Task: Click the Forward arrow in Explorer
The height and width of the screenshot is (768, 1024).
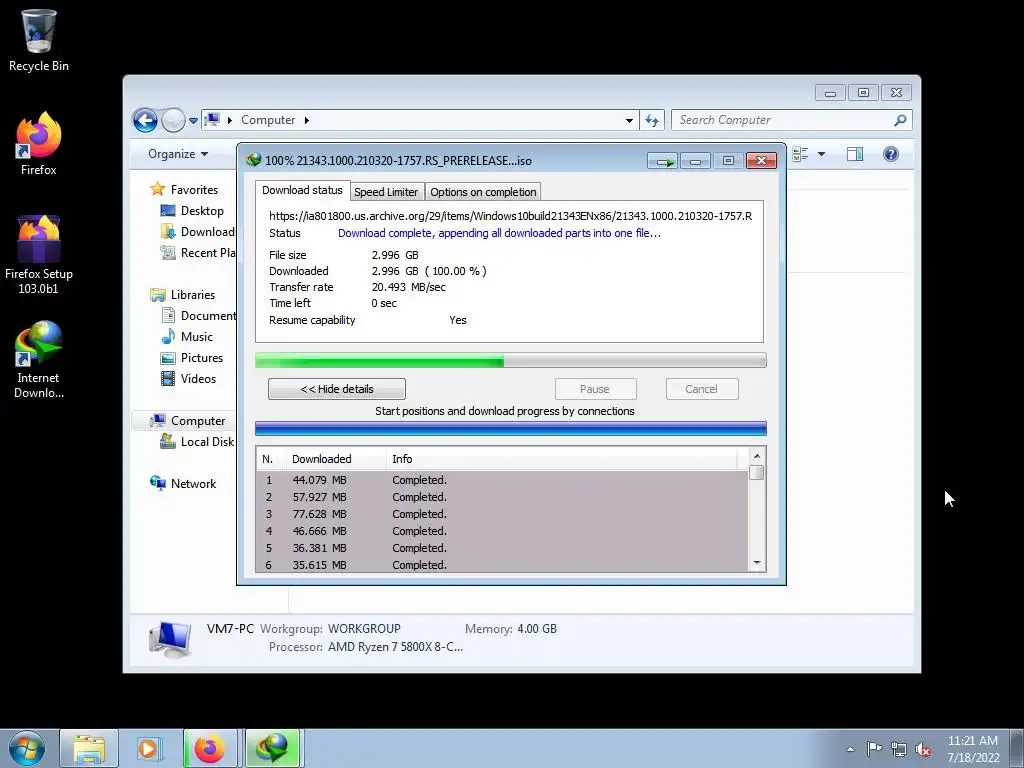Action: (173, 120)
